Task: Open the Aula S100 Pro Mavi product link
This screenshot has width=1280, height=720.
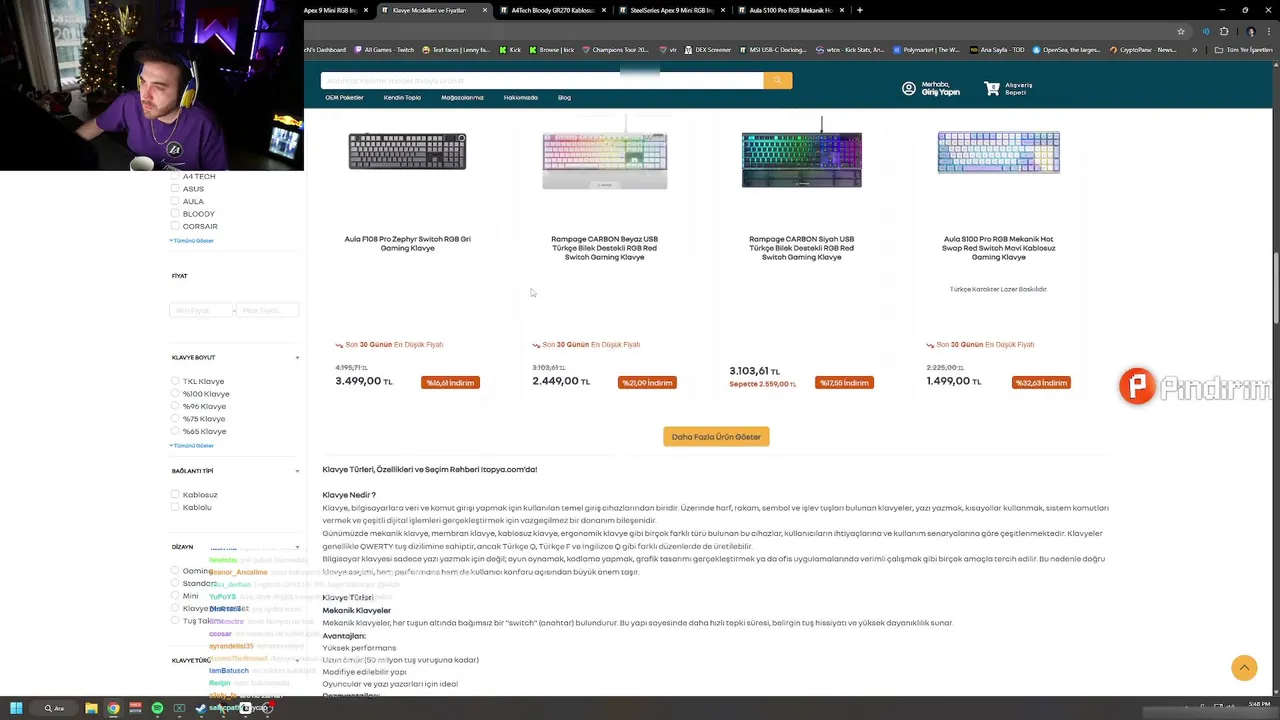Action: [998, 248]
